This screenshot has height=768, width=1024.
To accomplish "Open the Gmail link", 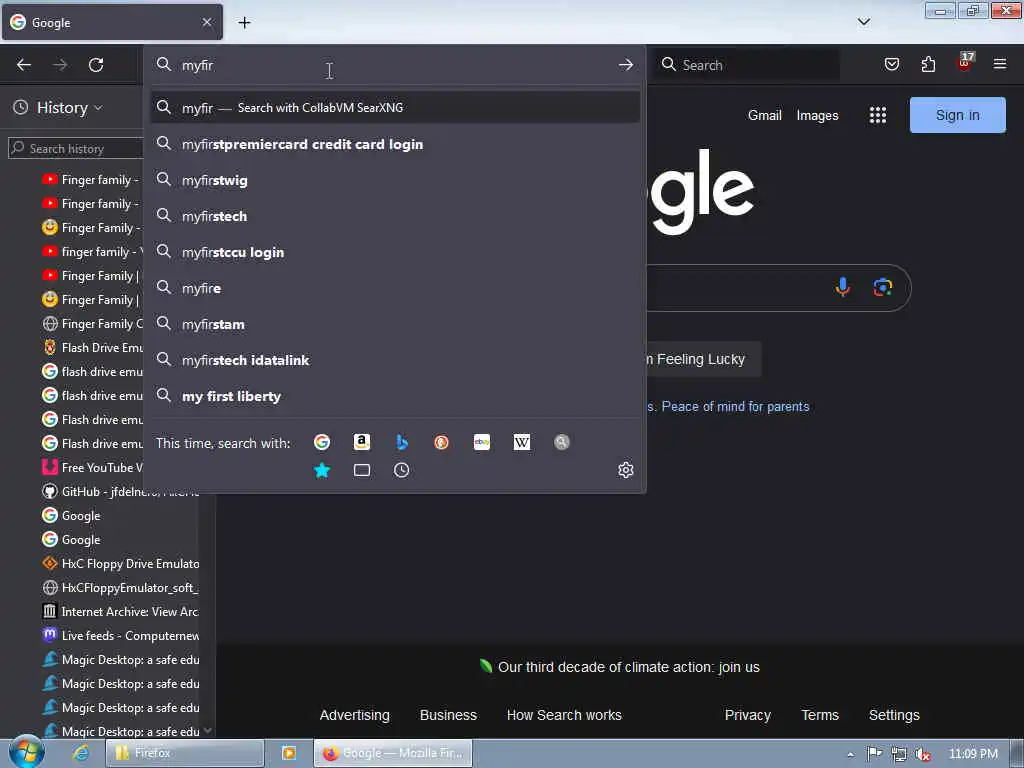I will pos(764,116).
